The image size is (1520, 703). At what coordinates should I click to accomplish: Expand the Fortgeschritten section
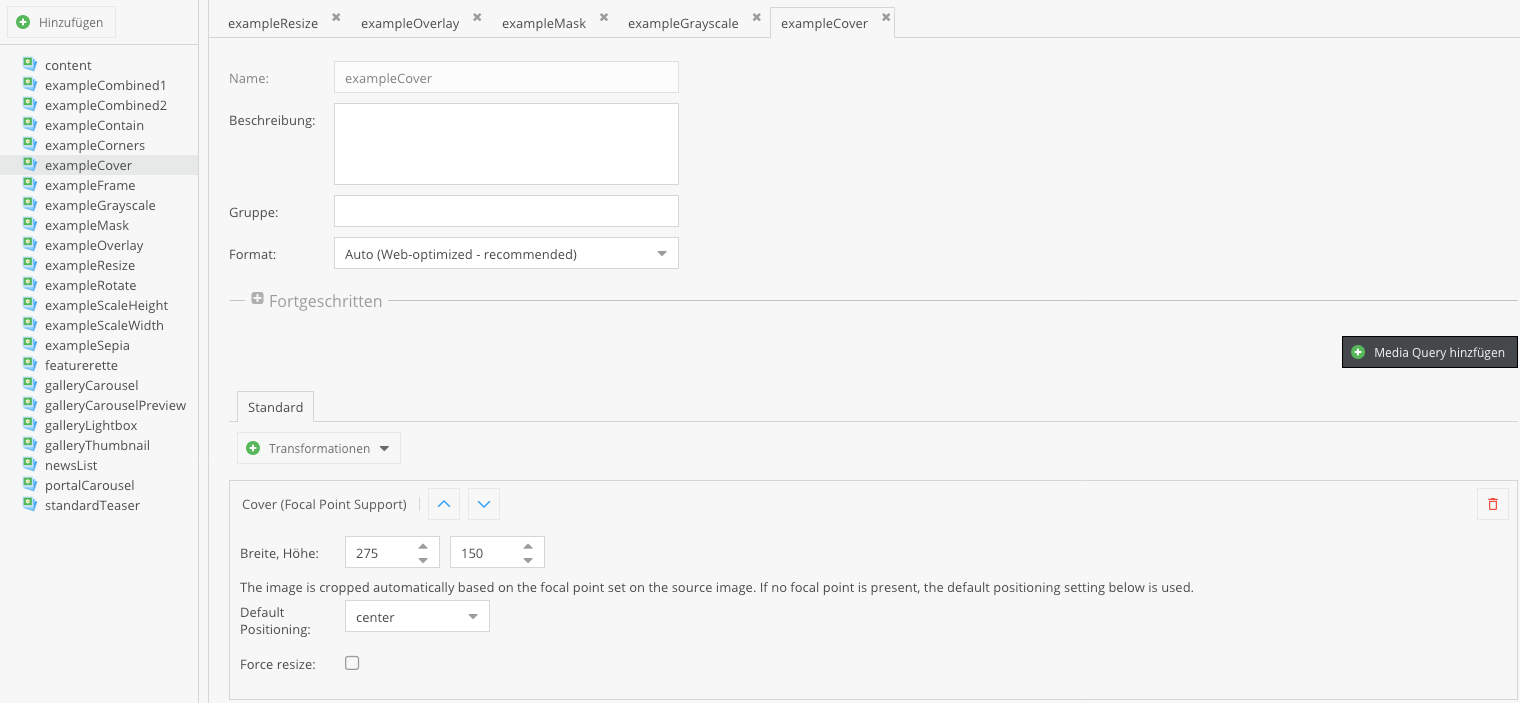pyautogui.click(x=257, y=299)
